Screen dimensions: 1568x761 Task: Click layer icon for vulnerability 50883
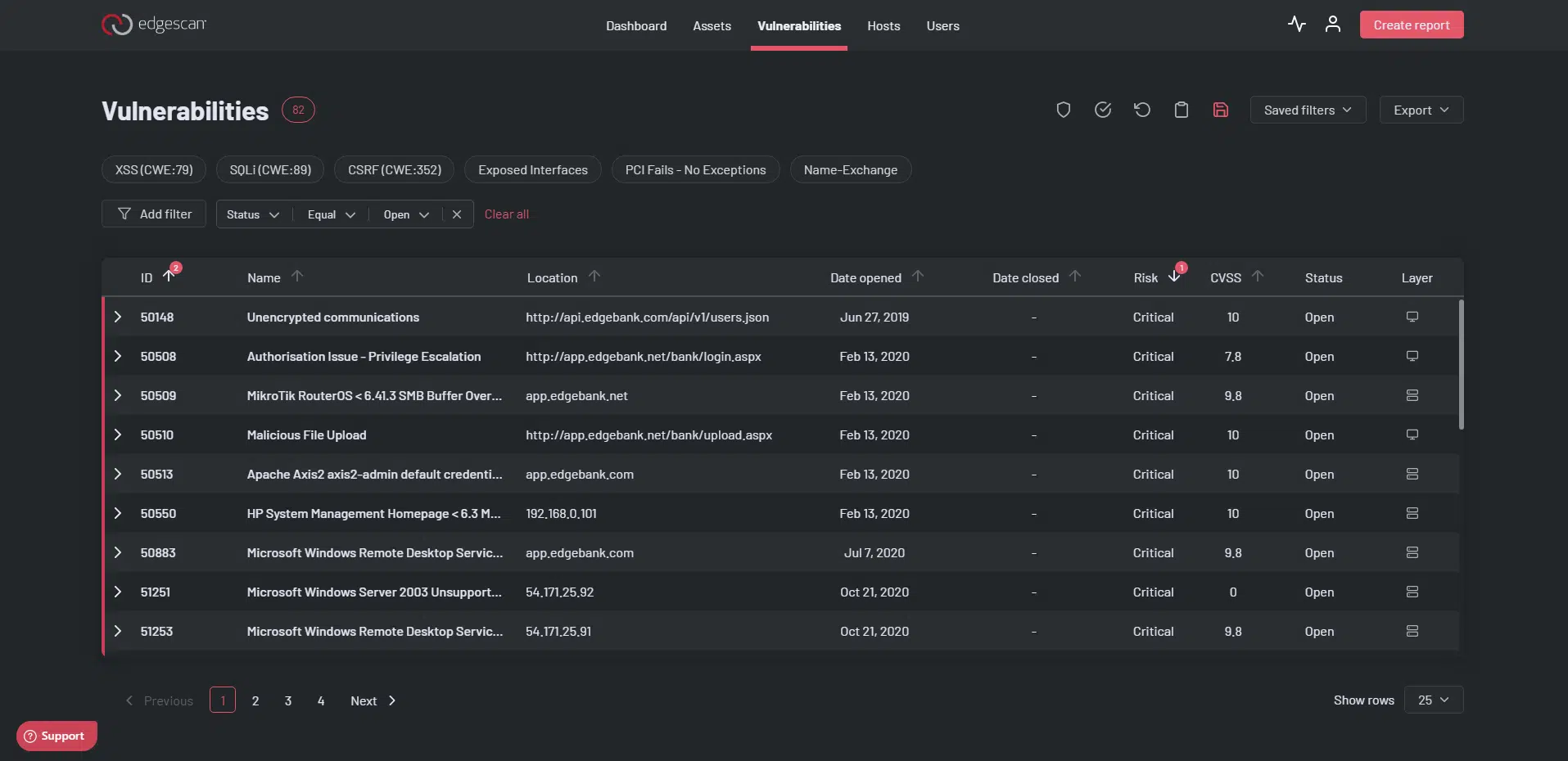pyautogui.click(x=1412, y=552)
